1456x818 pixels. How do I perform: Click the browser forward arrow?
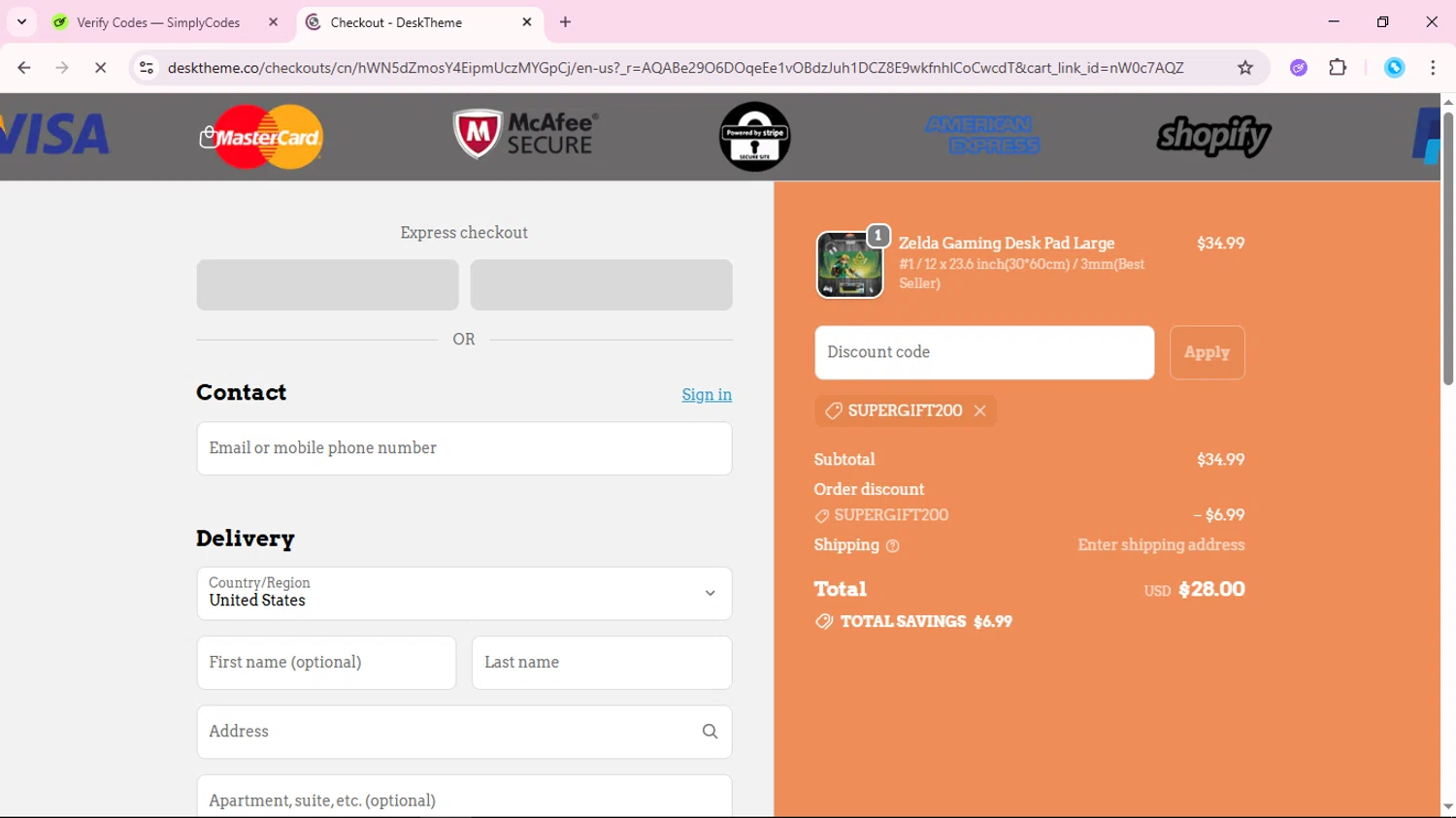coord(62,67)
